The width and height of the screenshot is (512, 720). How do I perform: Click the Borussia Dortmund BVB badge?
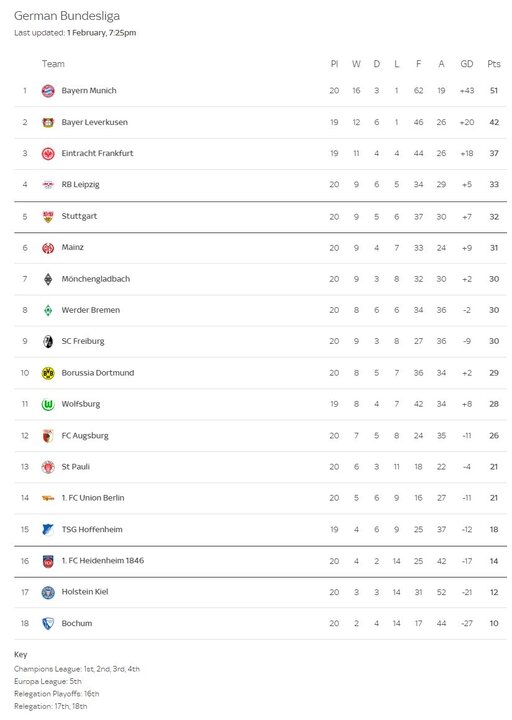click(x=48, y=373)
